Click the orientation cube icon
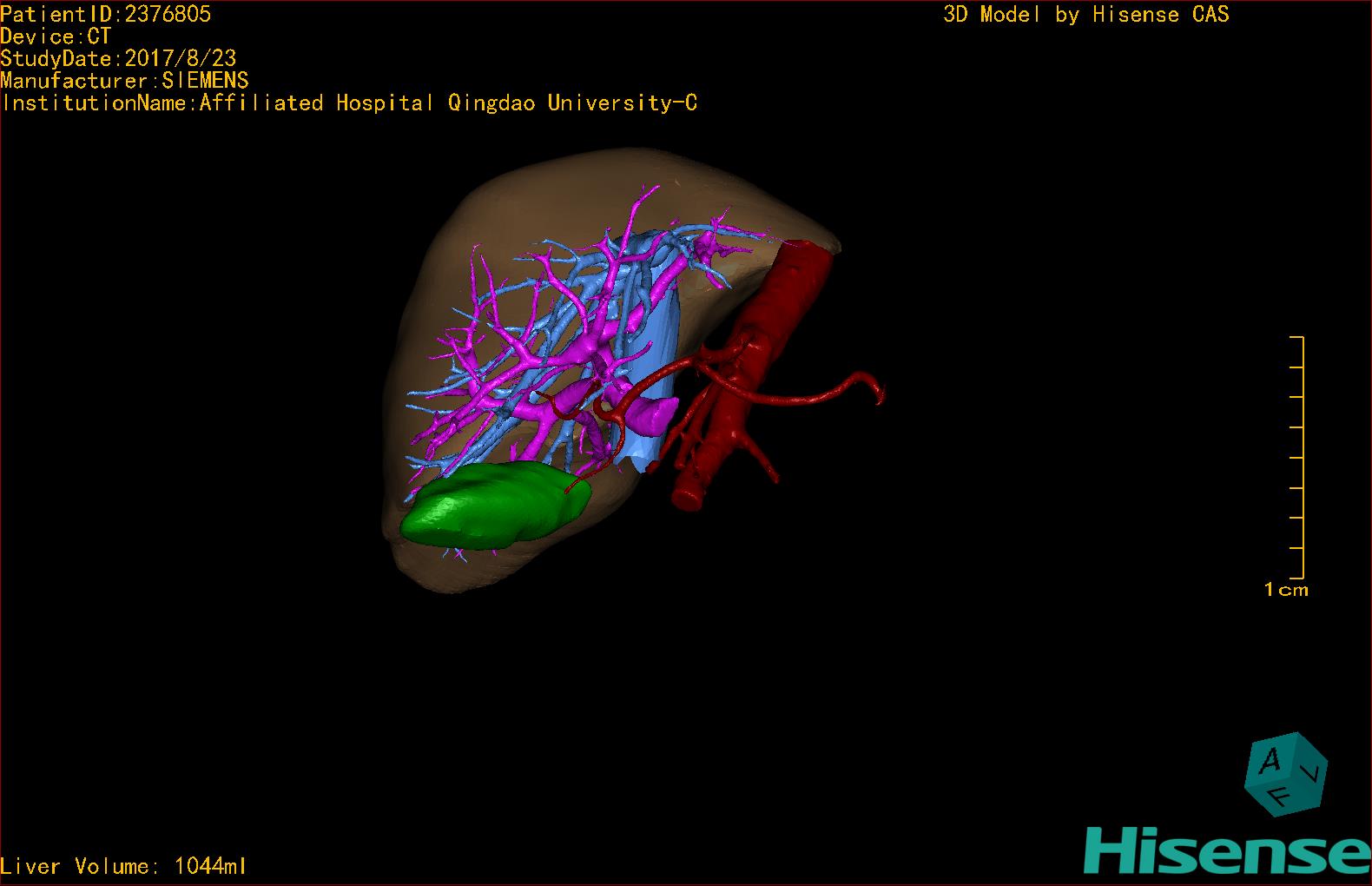 pos(1285,774)
